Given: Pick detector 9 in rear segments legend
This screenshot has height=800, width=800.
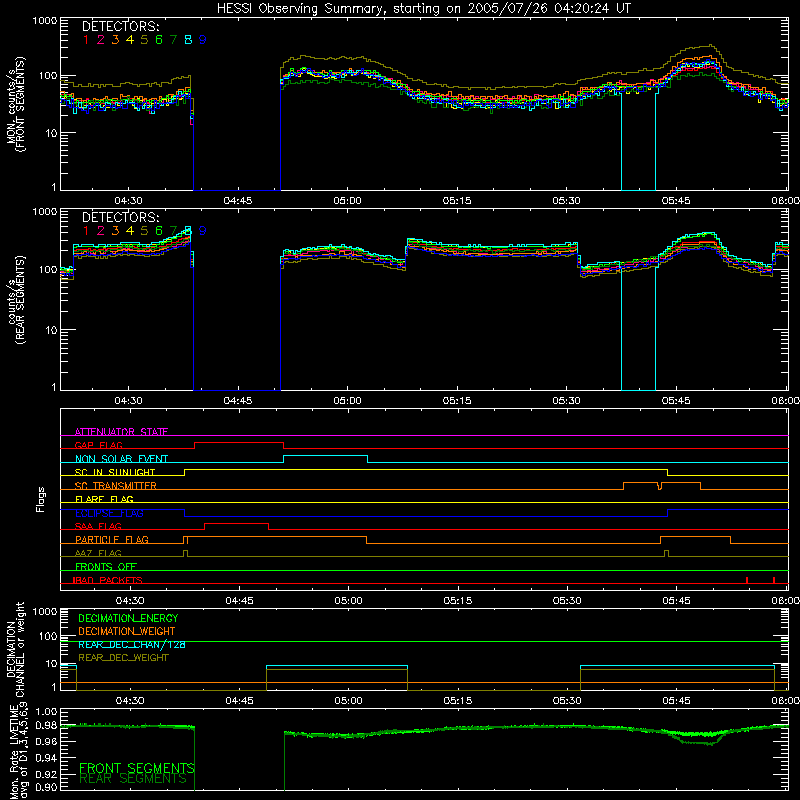Looking at the screenshot, I should 203,231.
